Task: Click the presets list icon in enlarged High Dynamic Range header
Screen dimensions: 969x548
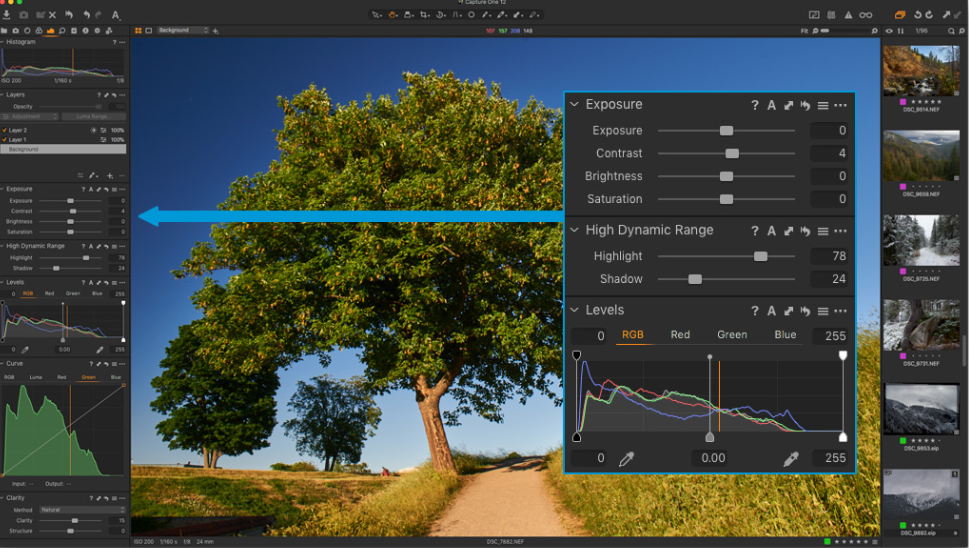Action: point(823,231)
